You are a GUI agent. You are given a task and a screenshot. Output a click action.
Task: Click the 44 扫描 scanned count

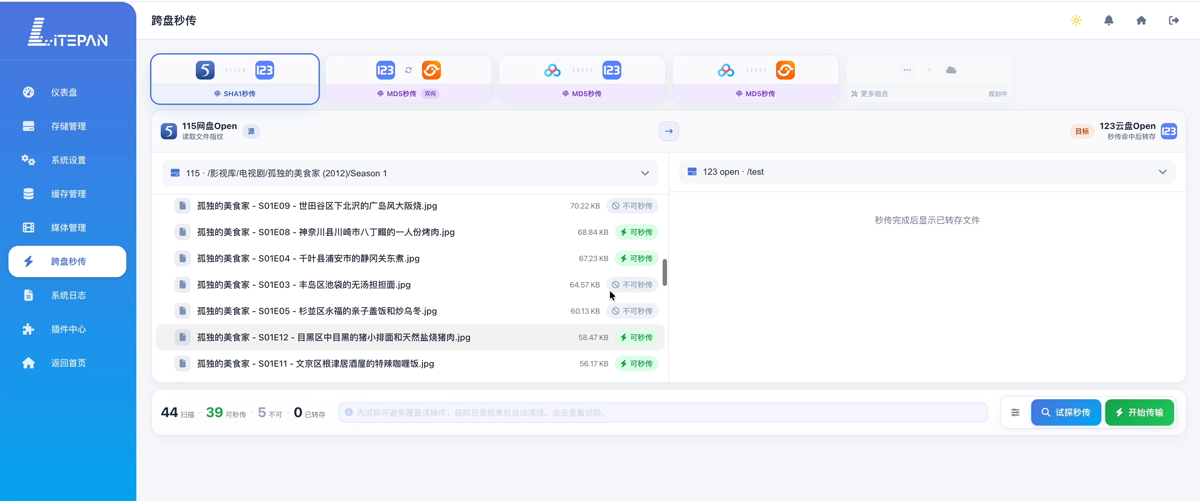(x=177, y=412)
